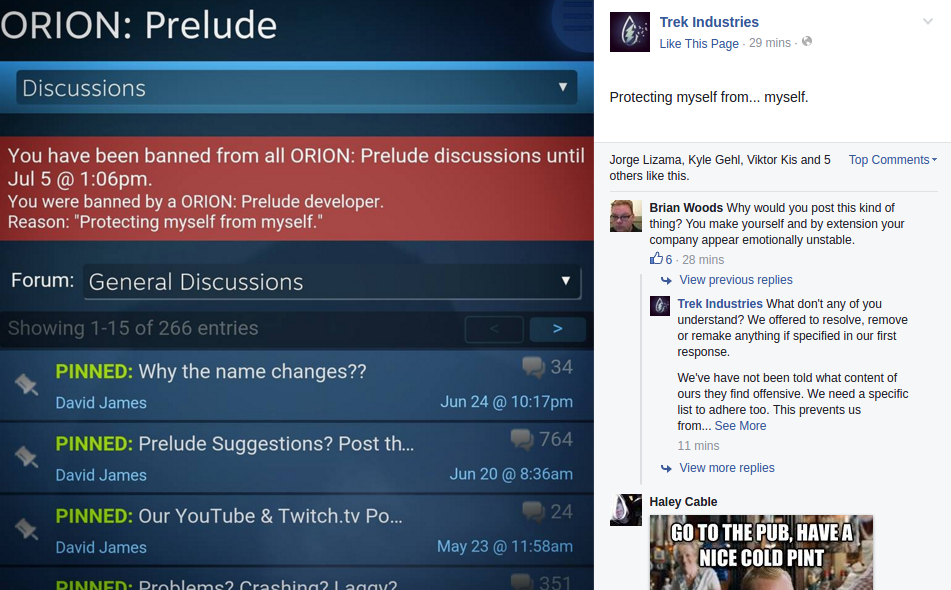
Task: Click the reply arrow icon beside View previous replies
Action: click(x=666, y=280)
